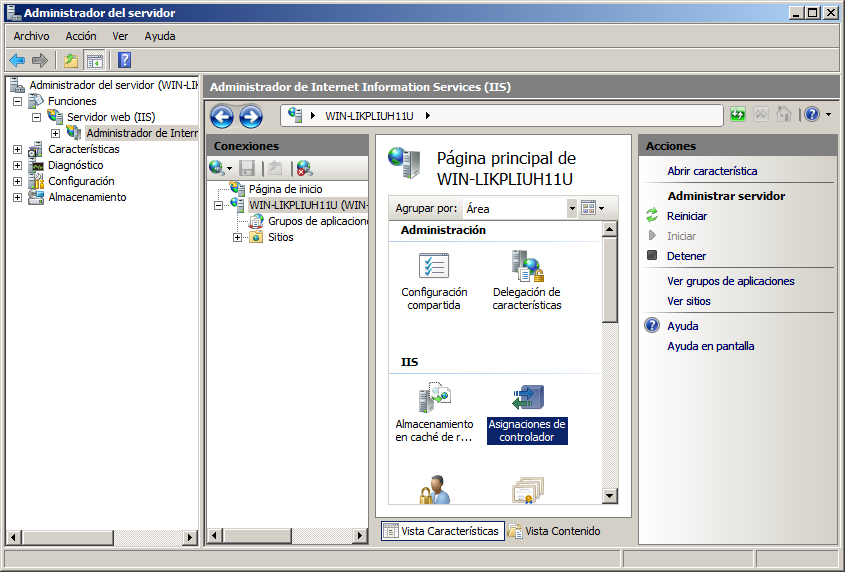Viewport: 845px width, 572px height.
Task: Open Delegación de características icon
Action: pos(526,267)
